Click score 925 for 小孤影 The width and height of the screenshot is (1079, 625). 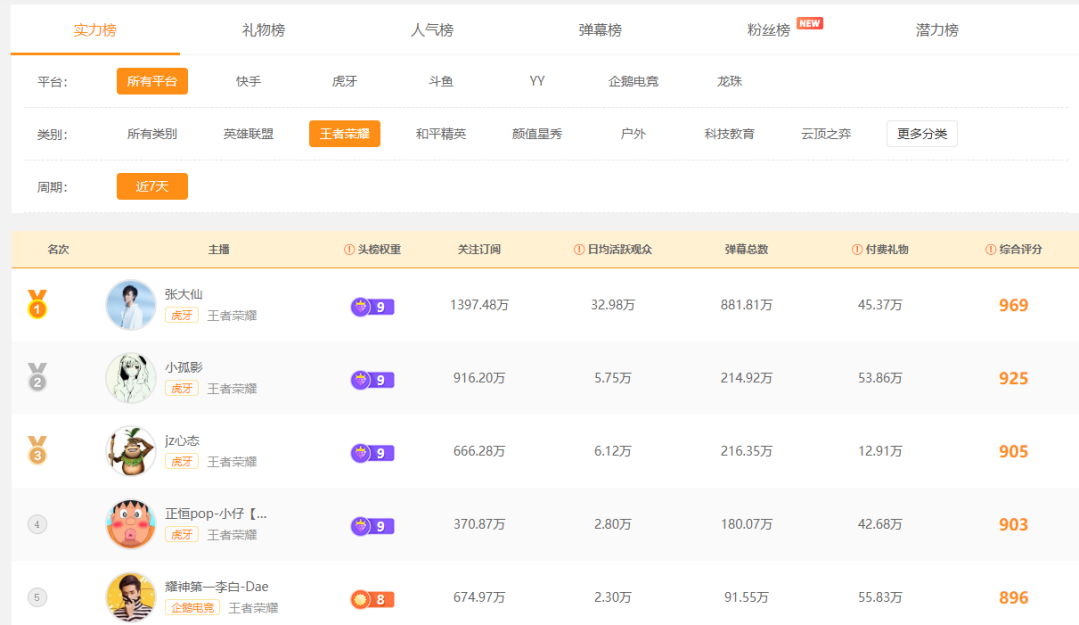tap(1014, 378)
